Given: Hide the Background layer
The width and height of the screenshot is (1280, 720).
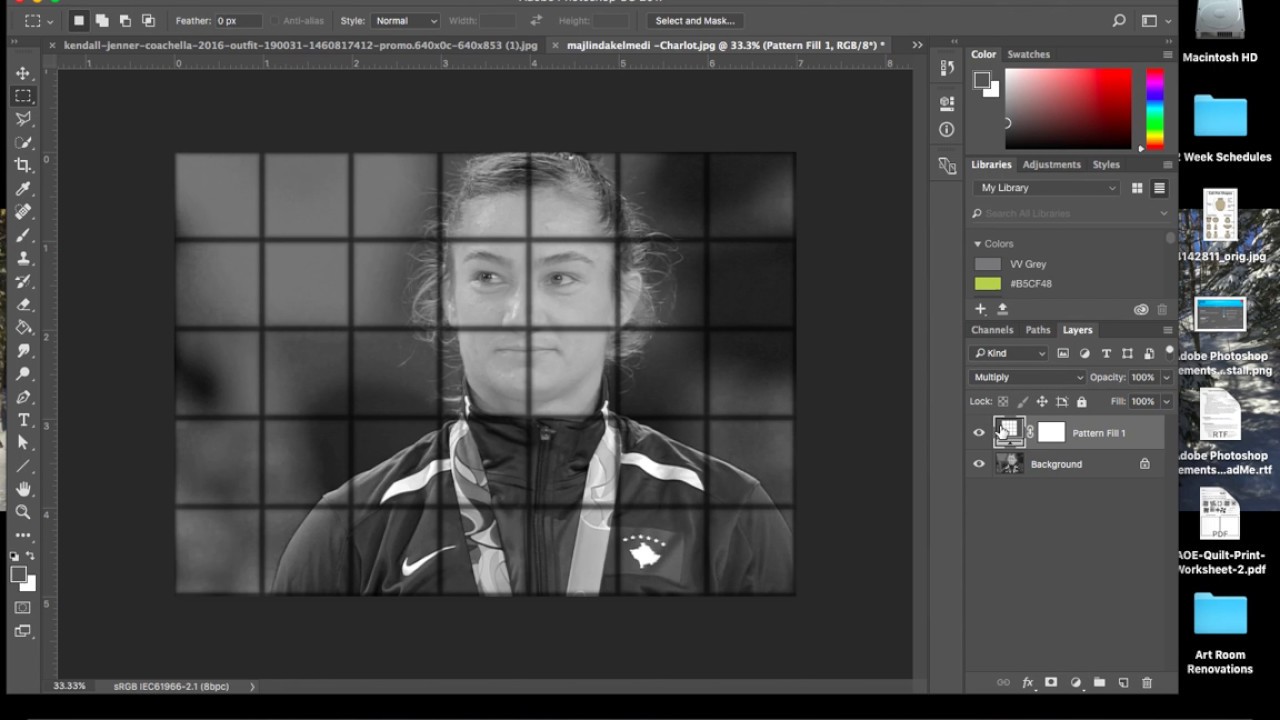Looking at the screenshot, I should click(979, 464).
